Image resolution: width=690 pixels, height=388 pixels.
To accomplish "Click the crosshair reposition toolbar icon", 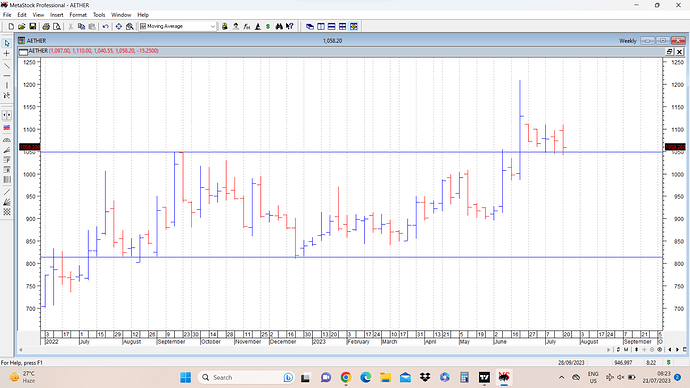I will point(119,26).
